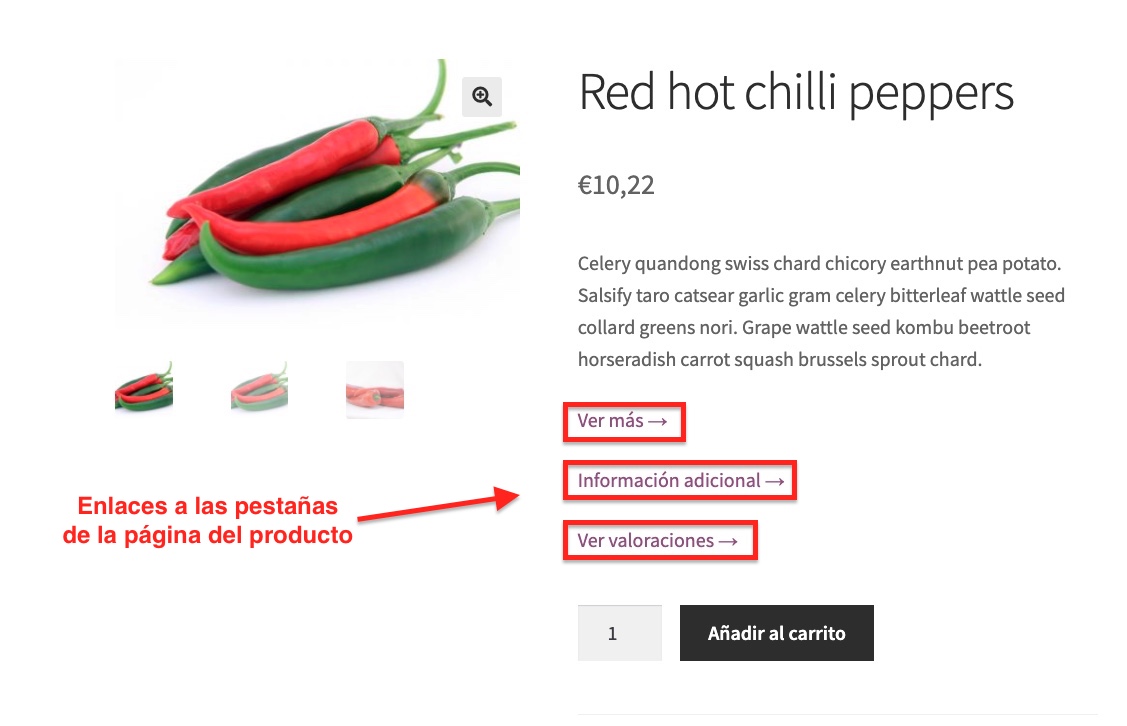Select the second faded peppers thumbnail

tap(259, 390)
